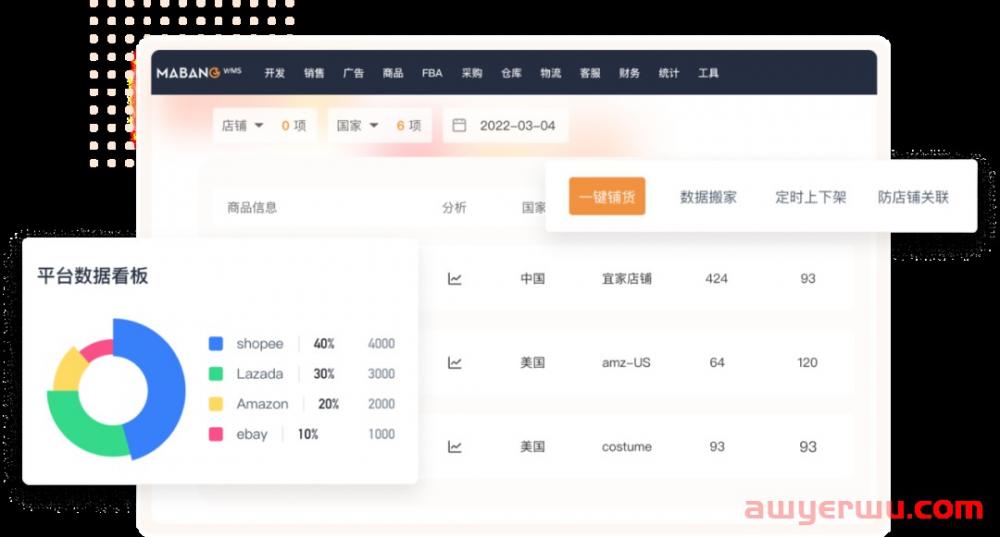Select the shopee legend label
This screenshot has height=537, width=1000.
pos(260,344)
